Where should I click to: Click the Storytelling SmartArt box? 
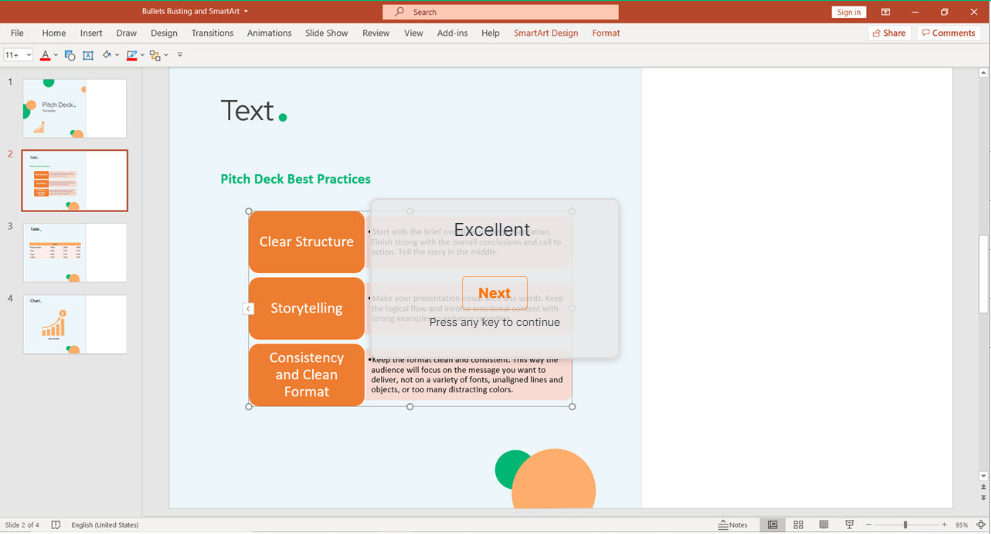pos(307,308)
